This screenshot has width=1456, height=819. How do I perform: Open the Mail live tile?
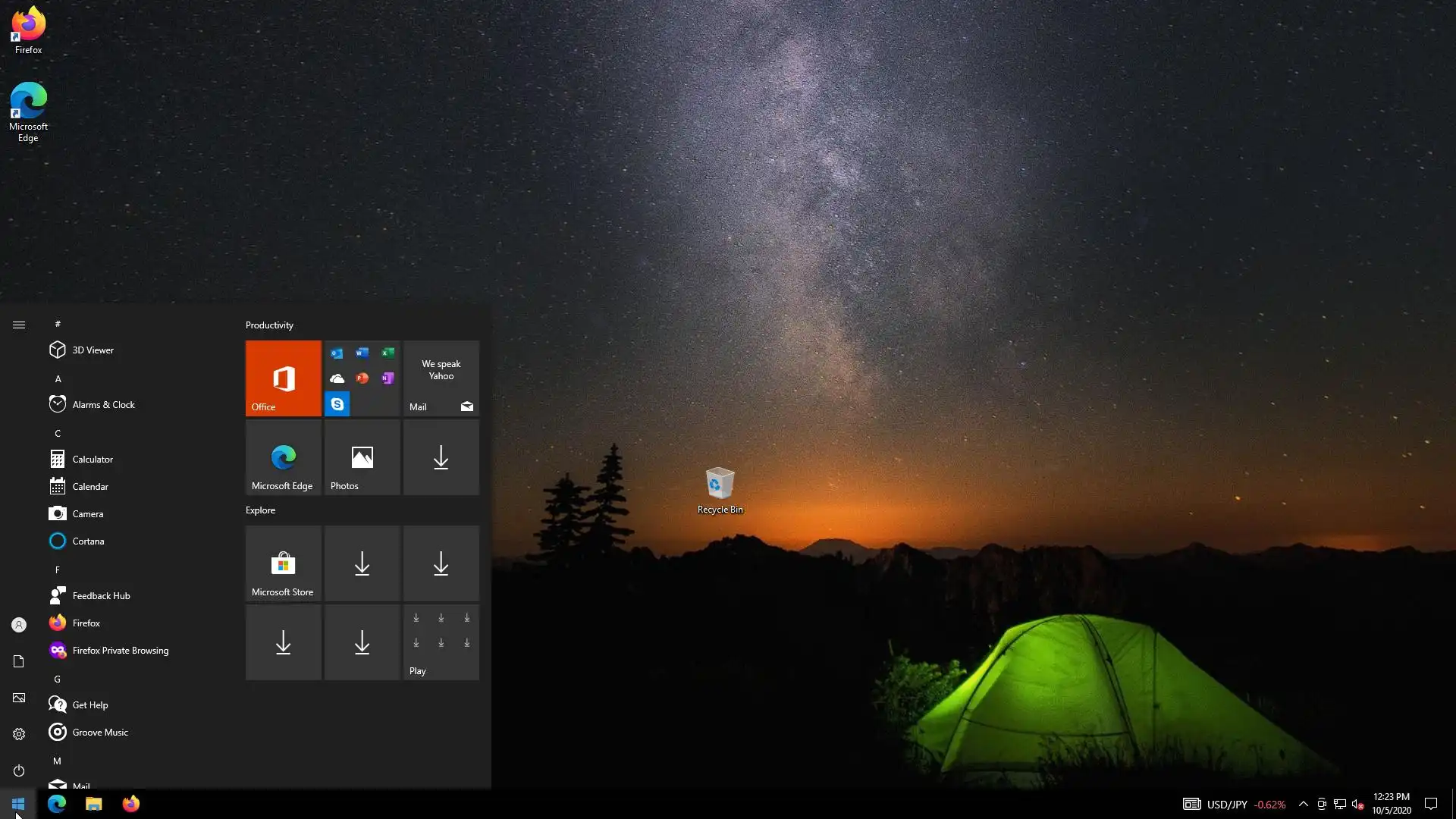[x=441, y=378]
